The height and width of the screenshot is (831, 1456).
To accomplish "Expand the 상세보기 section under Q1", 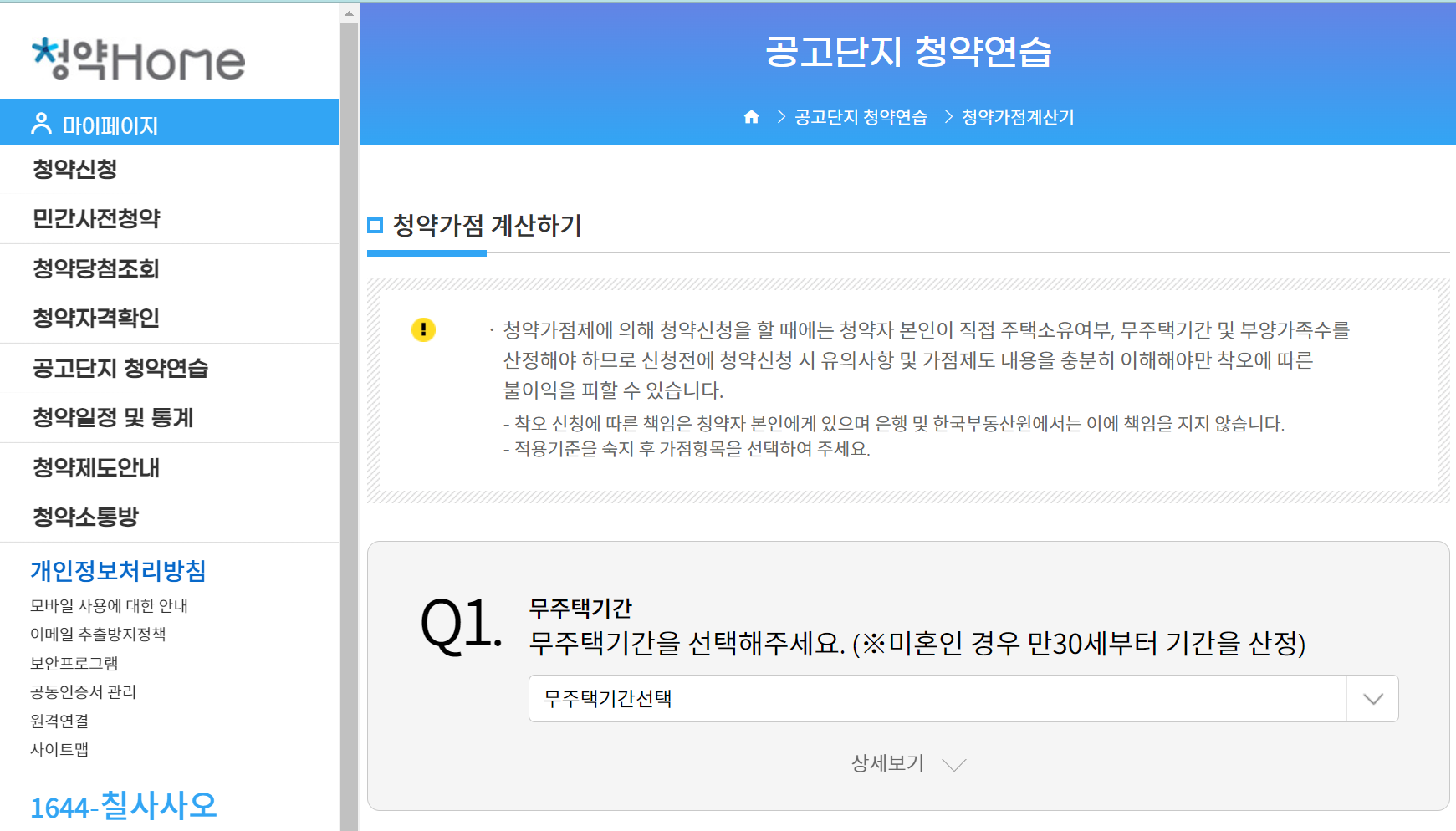I will point(887,762).
